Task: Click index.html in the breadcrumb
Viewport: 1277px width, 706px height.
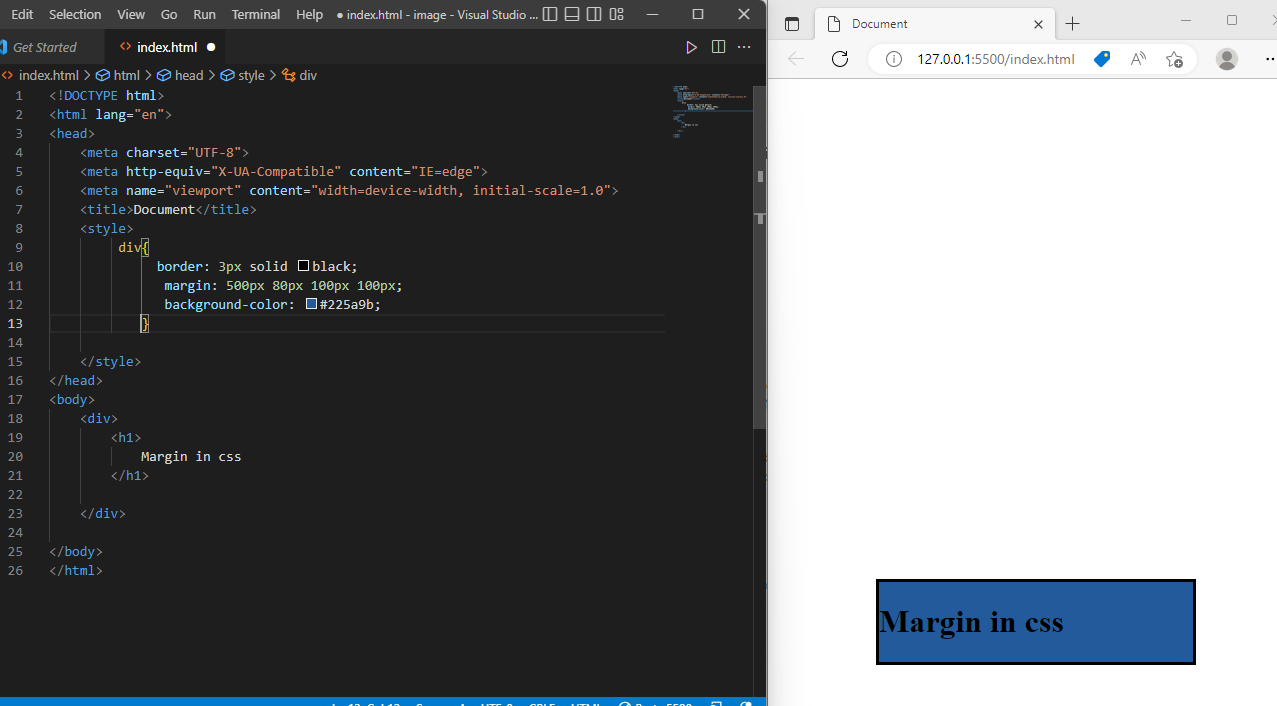Action: [x=48, y=75]
